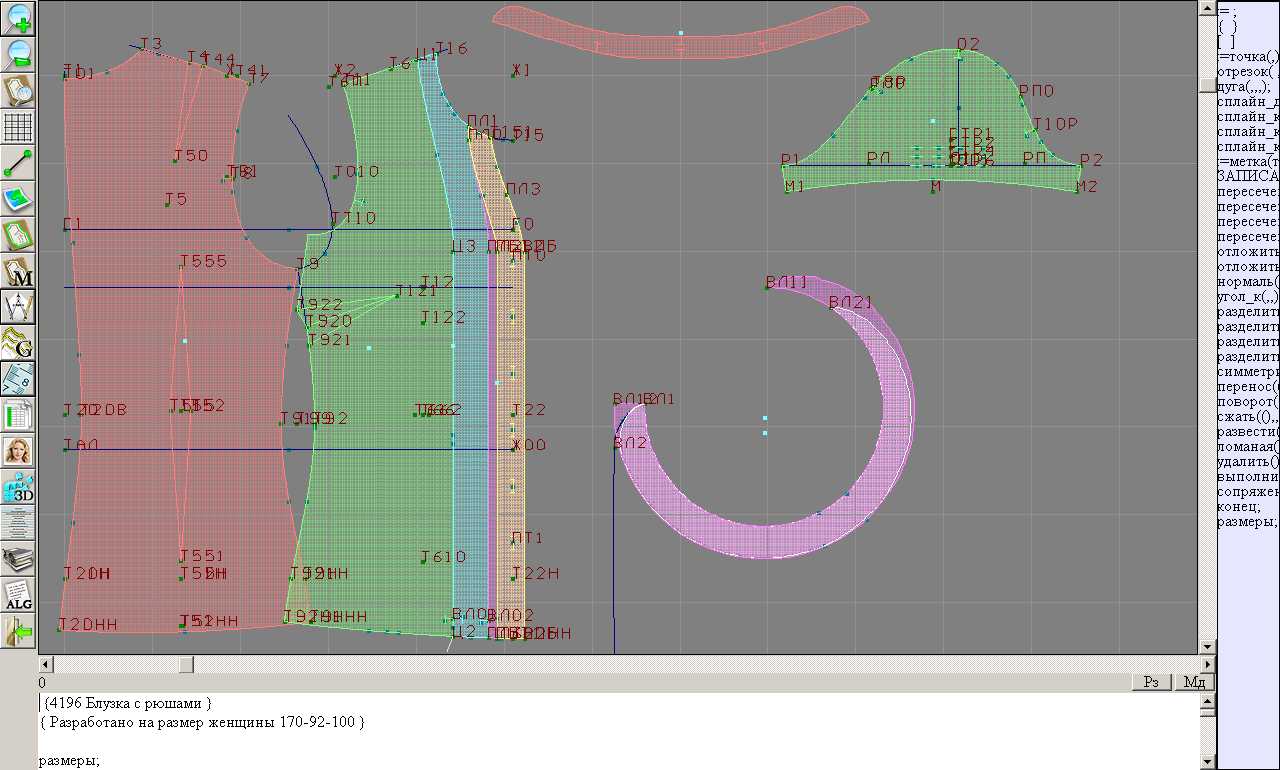Open the woman portrait icon
The width and height of the screenshot is (1280, 770).
(x=19, y=451)
